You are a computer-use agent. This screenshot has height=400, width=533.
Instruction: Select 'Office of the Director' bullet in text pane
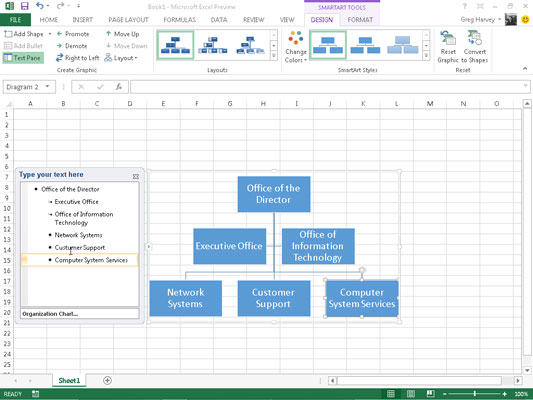pyautogui.click(x=70, y=189)
